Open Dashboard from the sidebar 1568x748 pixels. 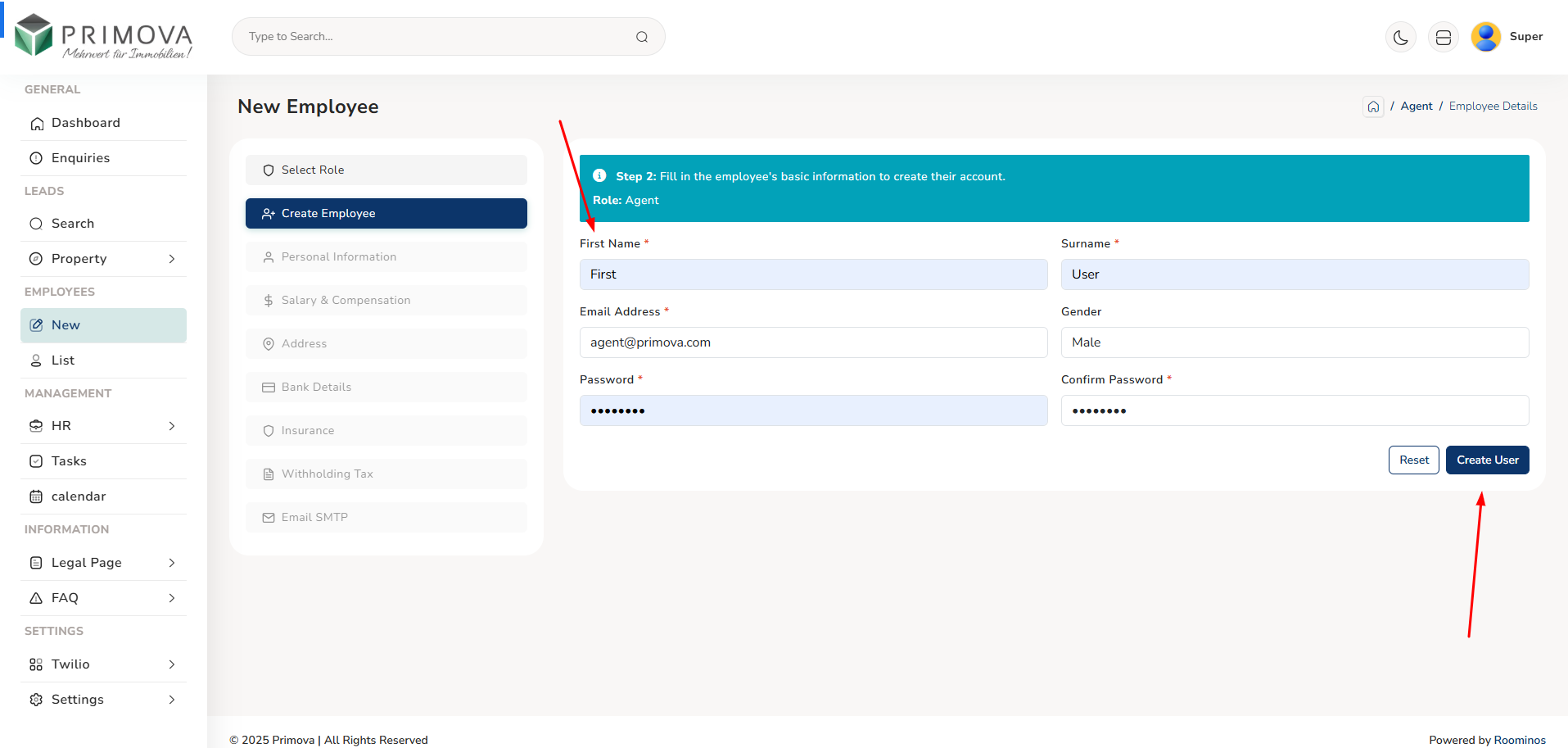click(x=85, y=123)
